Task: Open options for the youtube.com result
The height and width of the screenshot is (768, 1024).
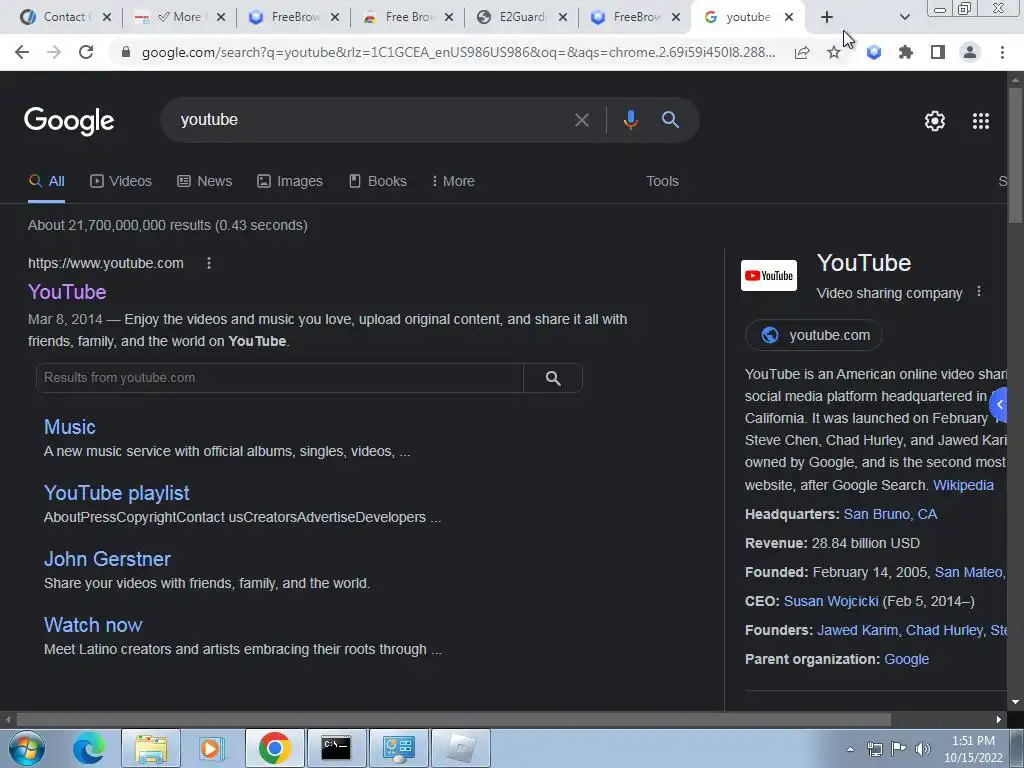Action: point(209,263)
